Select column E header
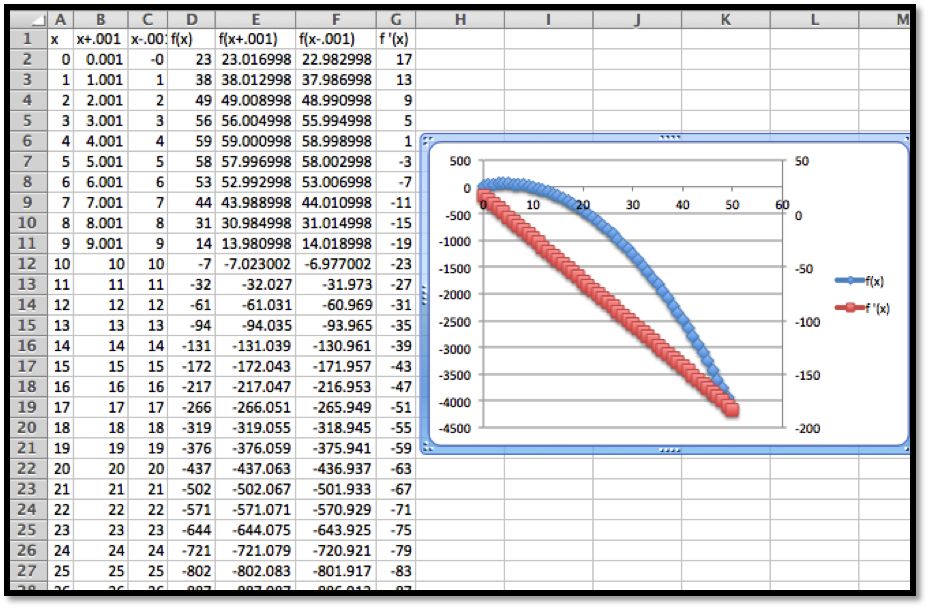929x609 pixels. click(256, 19)
